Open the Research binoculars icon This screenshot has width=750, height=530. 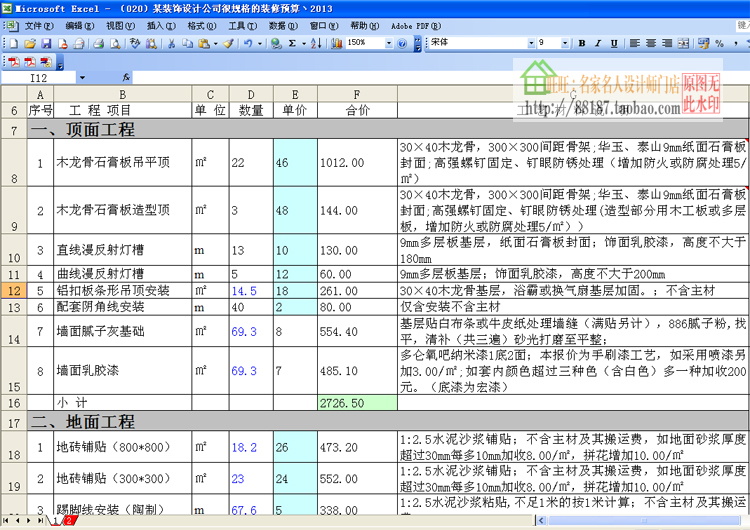(151, 44)
